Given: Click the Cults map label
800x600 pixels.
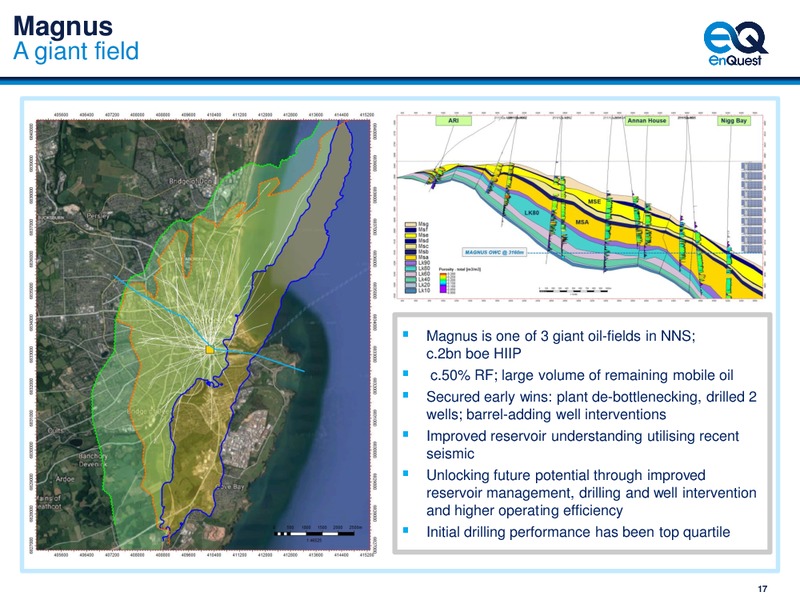Looking at the screenshot, I should 55,430.
